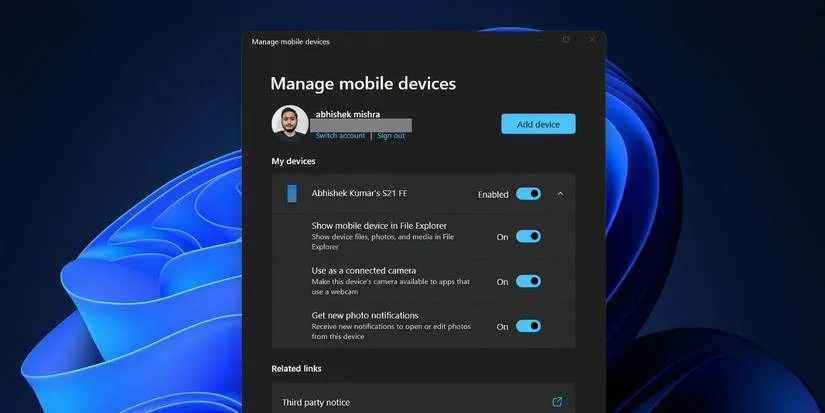Turn off Show mobile device in File Explorer

coord(528,236)
